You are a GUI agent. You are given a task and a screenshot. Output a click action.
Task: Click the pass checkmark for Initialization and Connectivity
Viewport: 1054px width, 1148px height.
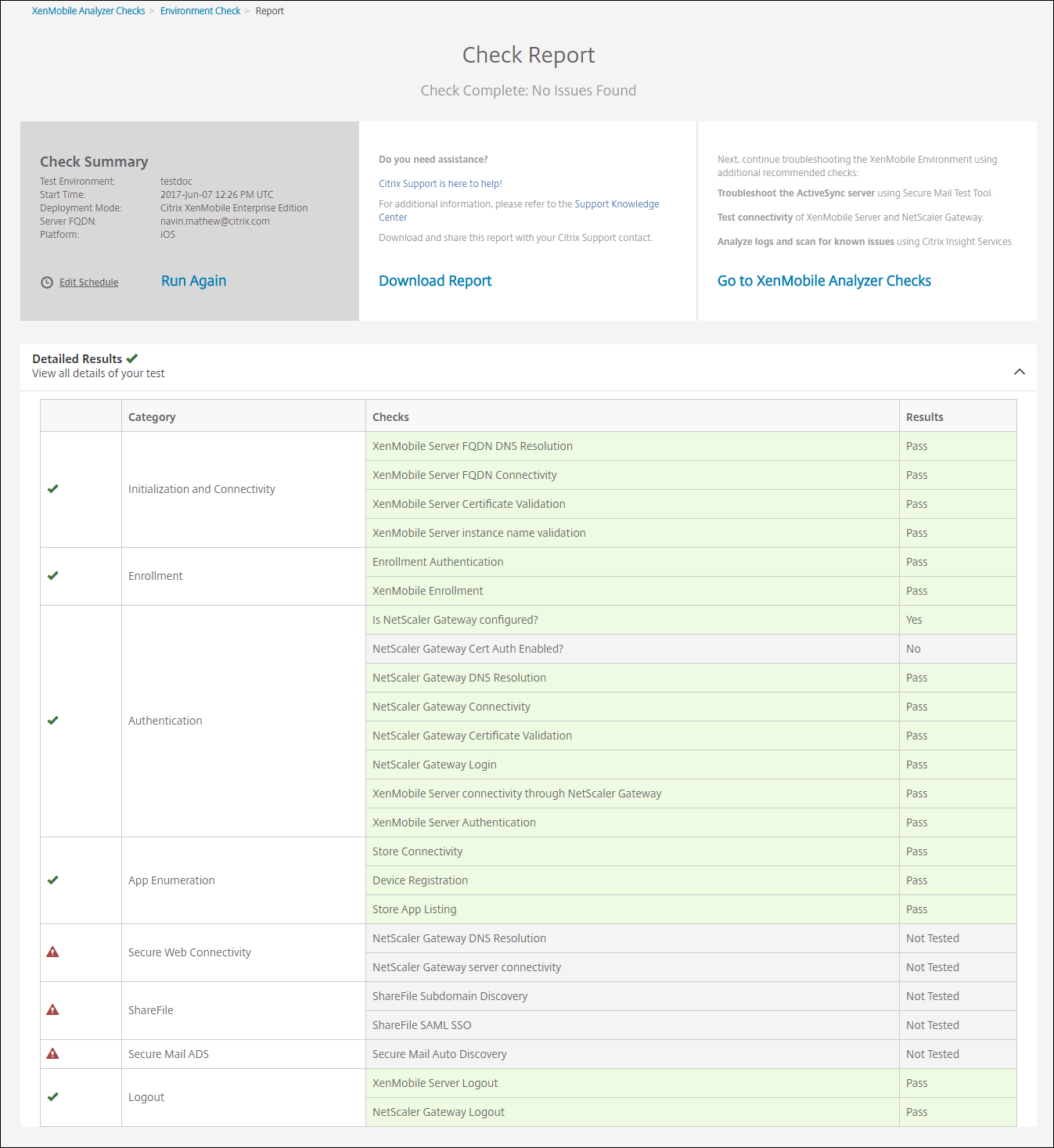[x=53, y=489]
